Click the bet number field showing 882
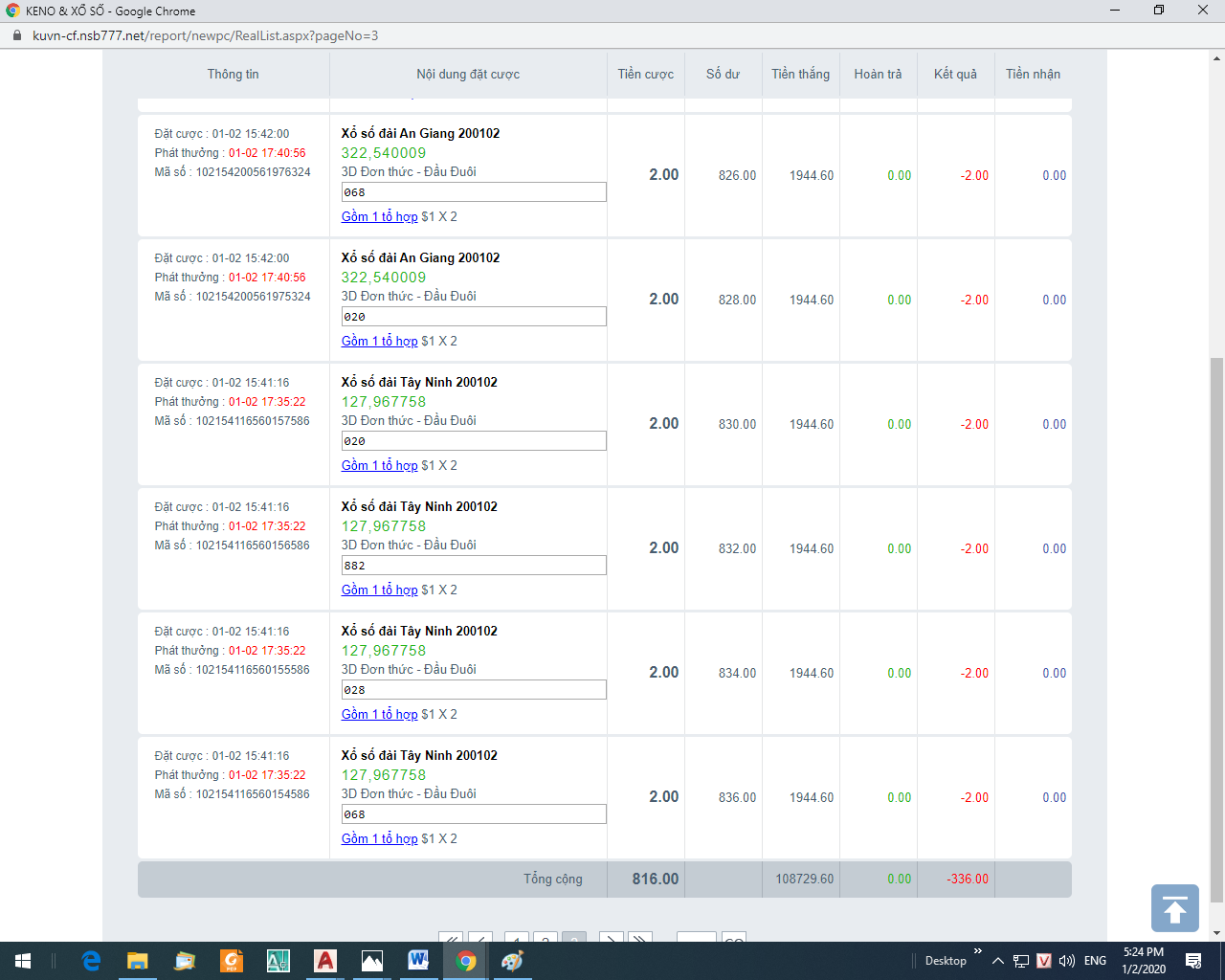Screen dimensions: 1225x980 tap(474, 566)
